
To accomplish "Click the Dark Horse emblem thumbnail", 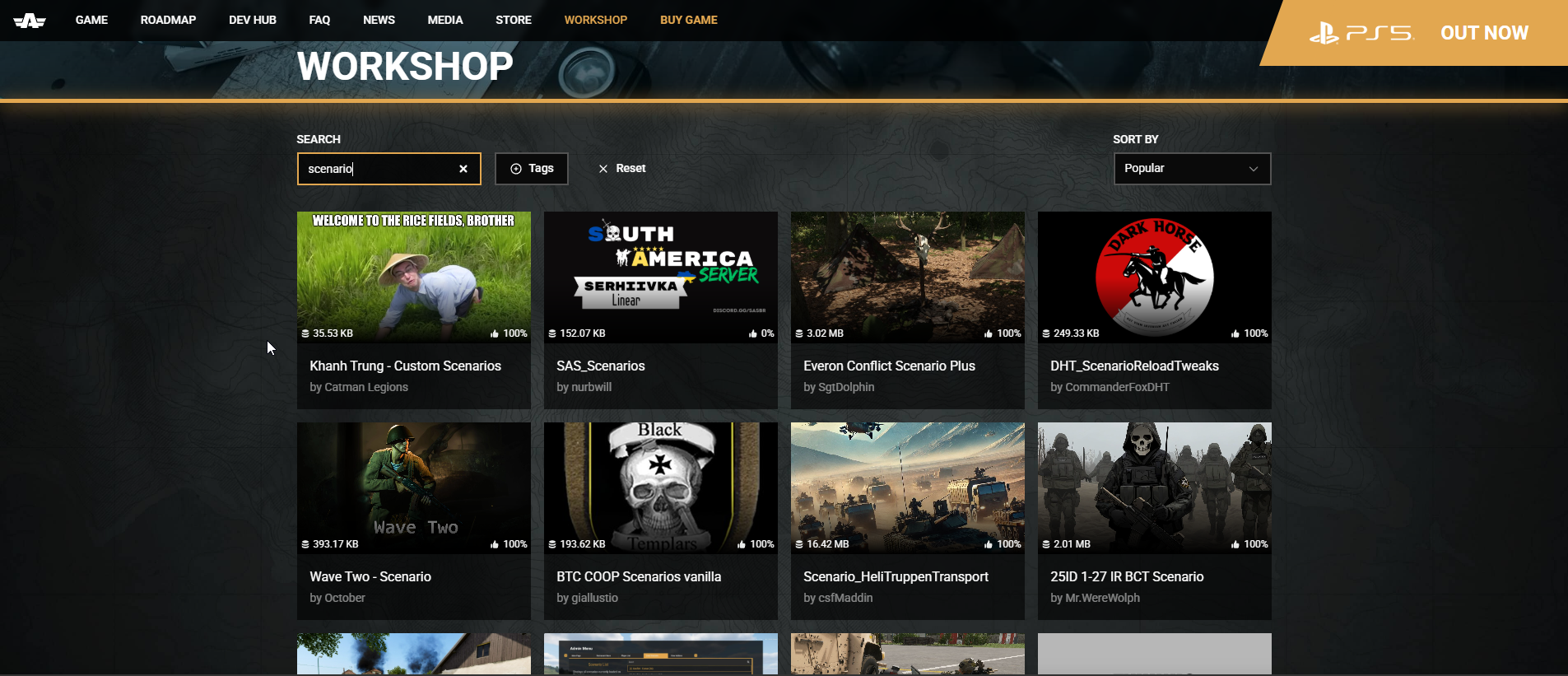I will click(x=1155, y=277).
